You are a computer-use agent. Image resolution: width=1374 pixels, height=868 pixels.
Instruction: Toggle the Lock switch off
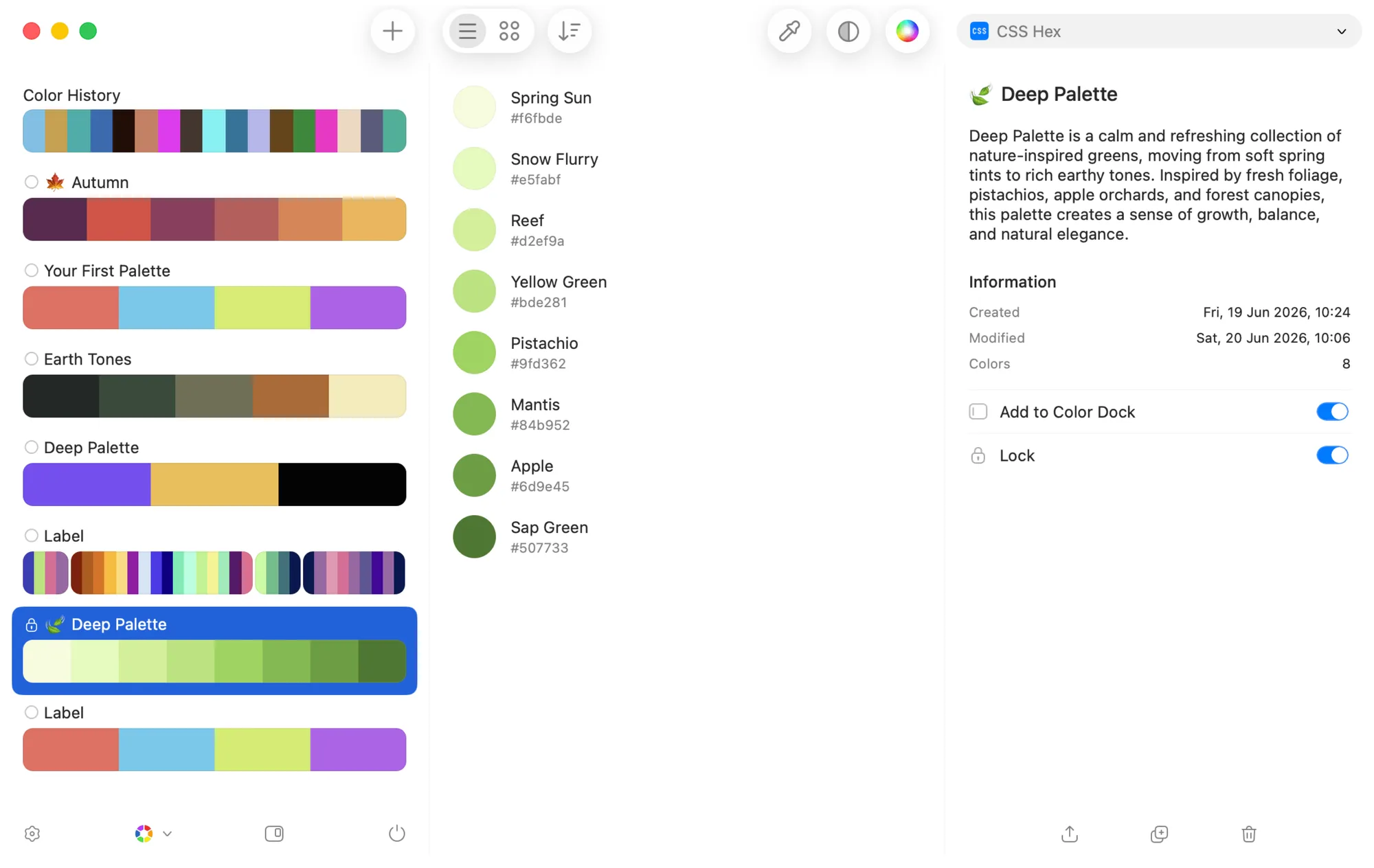click(x=1332, y=455)
